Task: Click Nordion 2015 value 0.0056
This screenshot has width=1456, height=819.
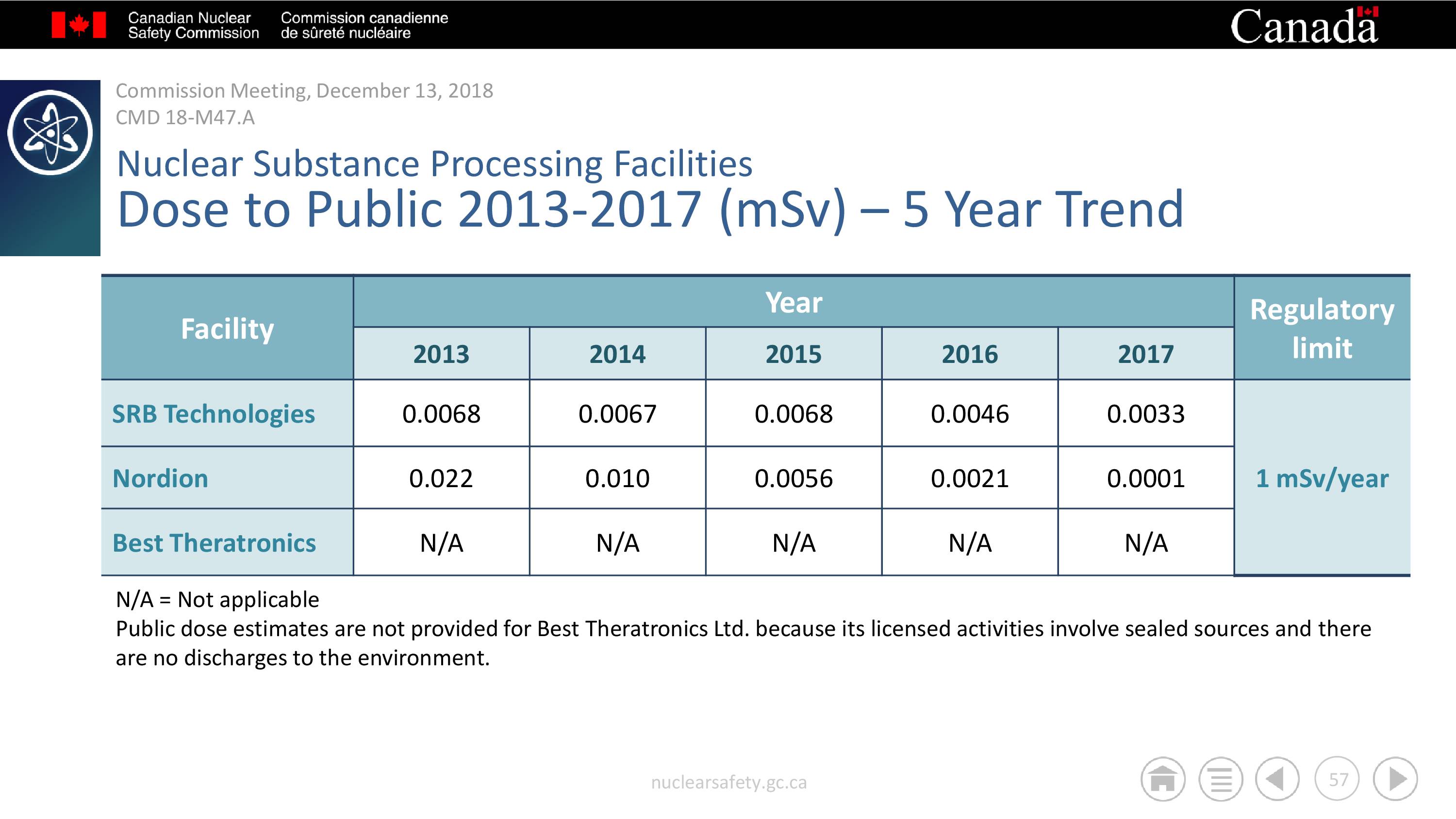Action: click(794, 478)
